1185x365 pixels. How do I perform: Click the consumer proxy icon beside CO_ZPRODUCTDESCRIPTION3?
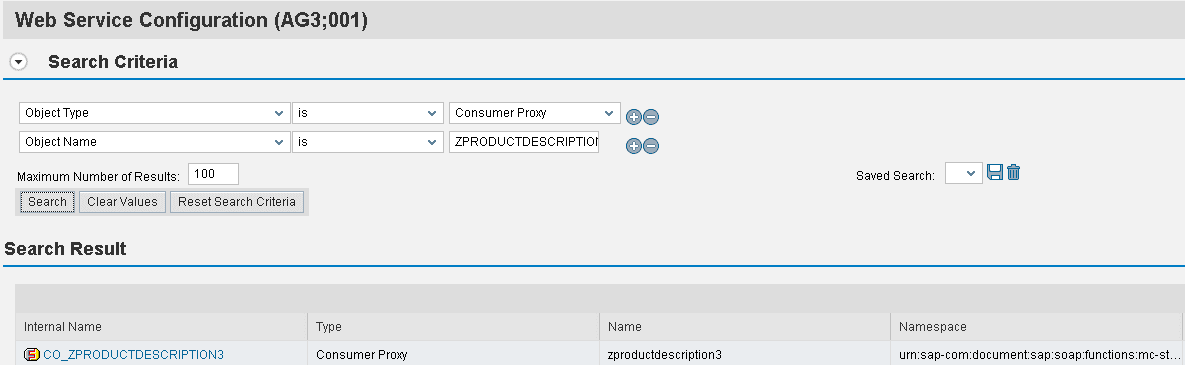(32, 354)
